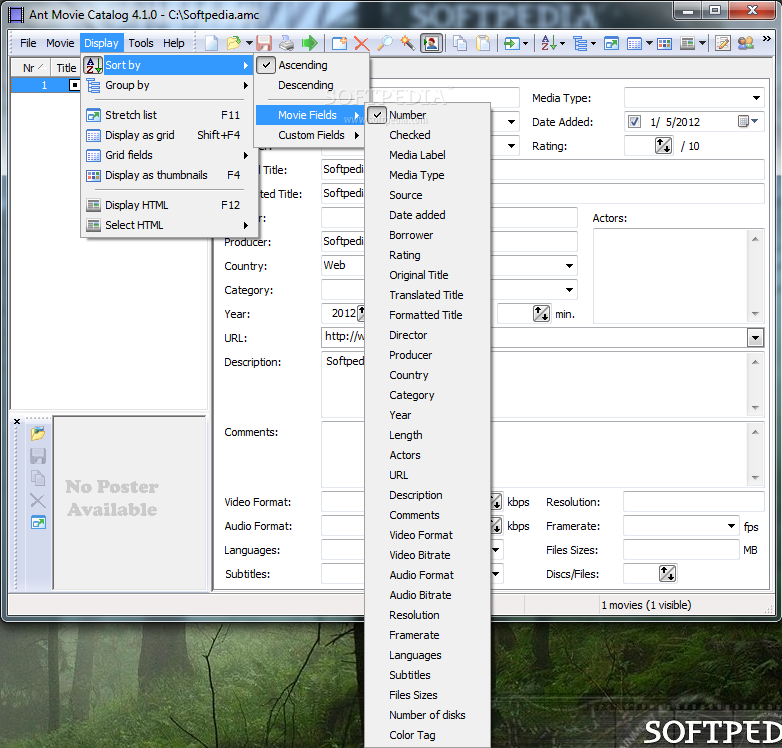Click the Display HTML toolbar icon
The width and height of the screenshot is (782, 748).
tap(688, 43)
